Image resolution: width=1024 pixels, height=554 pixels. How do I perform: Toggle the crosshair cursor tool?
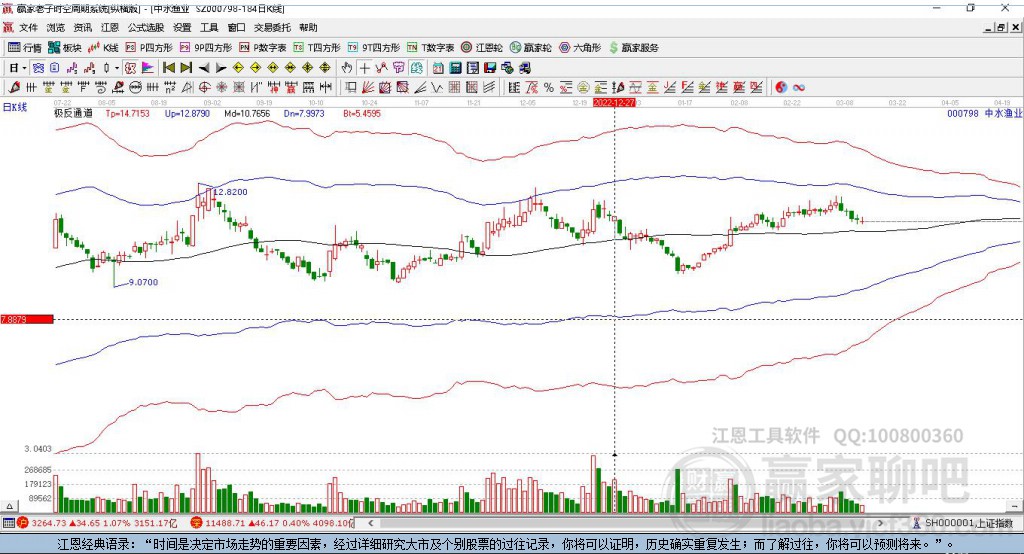tap(364, 68)
